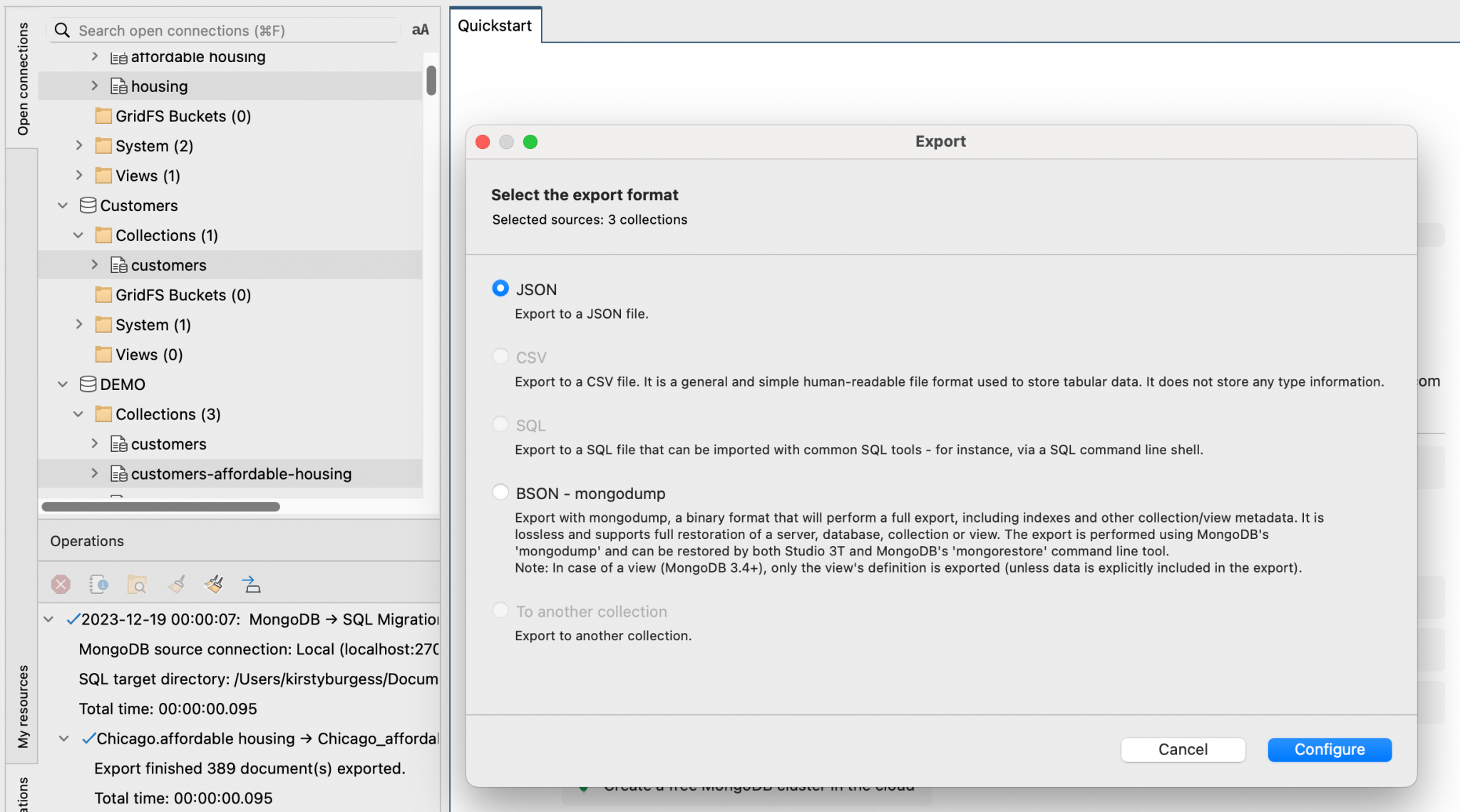The image size is (1460, 812).
Task: Expand the Views (1) folder
Action: tap(79, 175)
